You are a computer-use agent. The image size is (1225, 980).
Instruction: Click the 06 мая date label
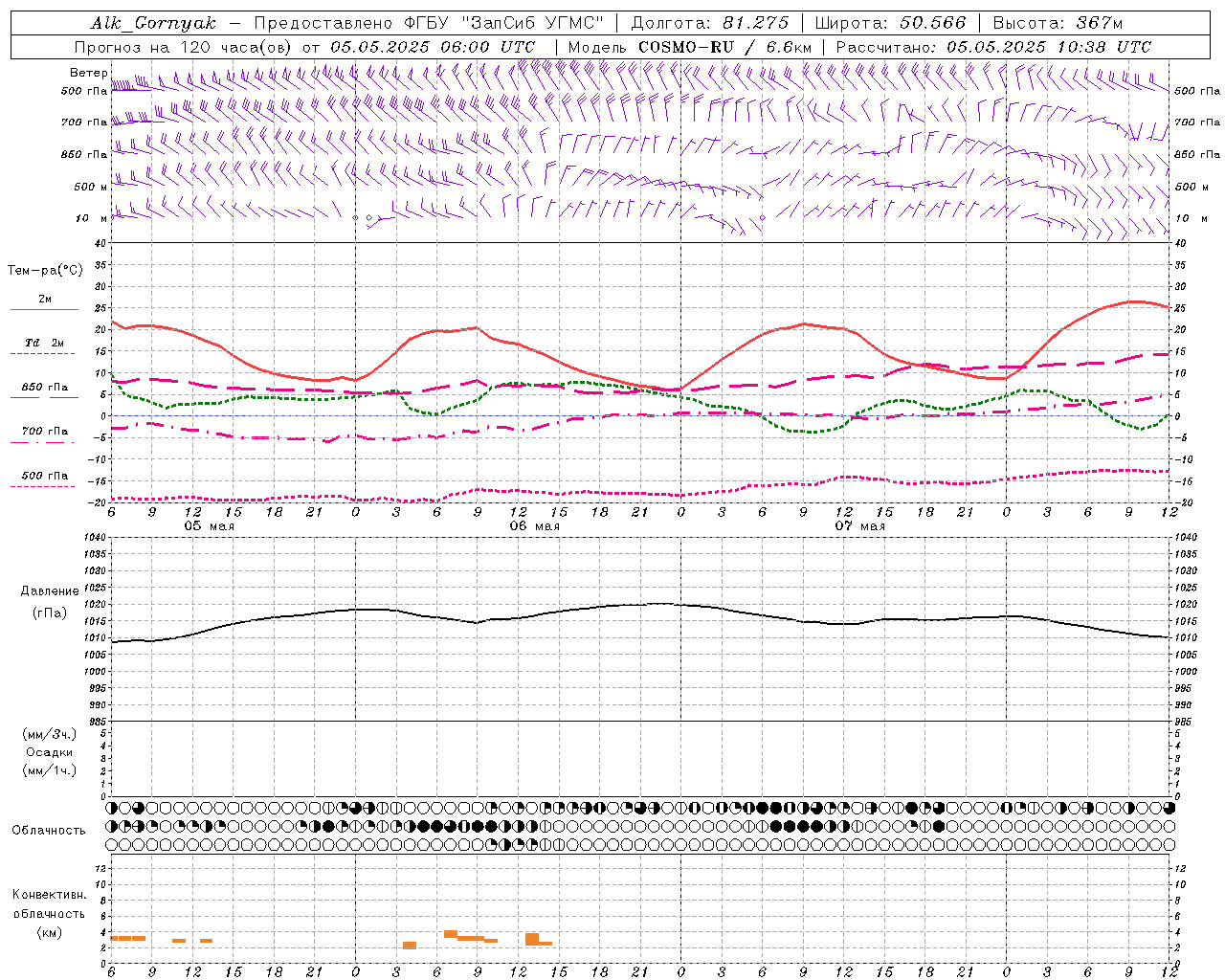tap(534, 526)
